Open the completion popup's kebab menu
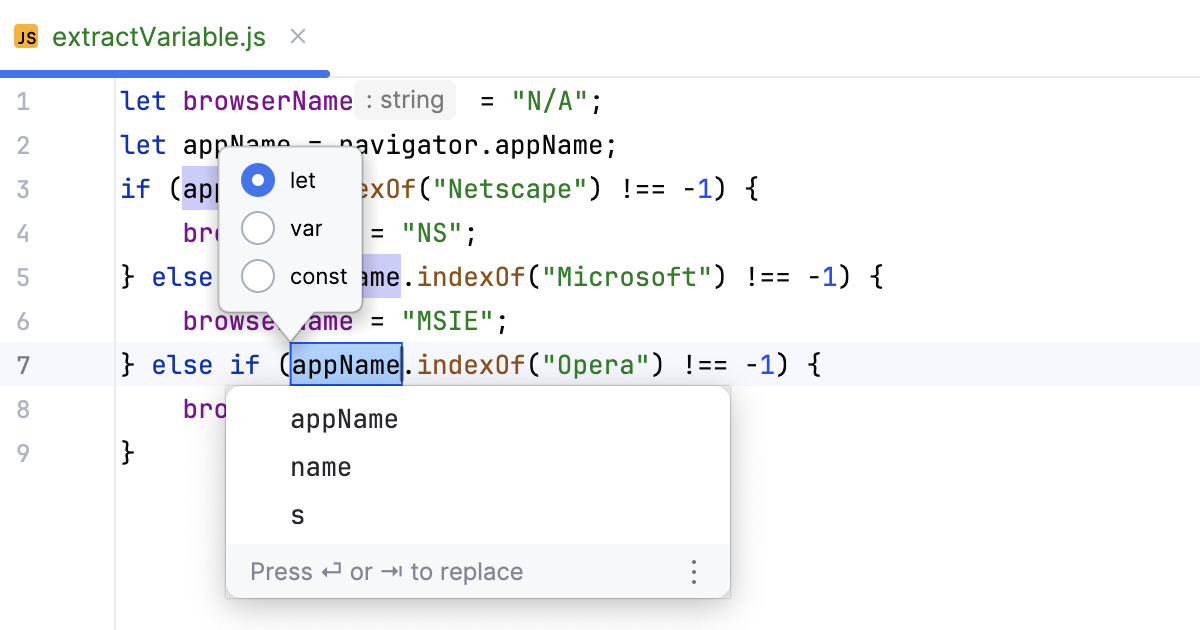Screen dimensions: 1200x630 (x=694, y=571)
